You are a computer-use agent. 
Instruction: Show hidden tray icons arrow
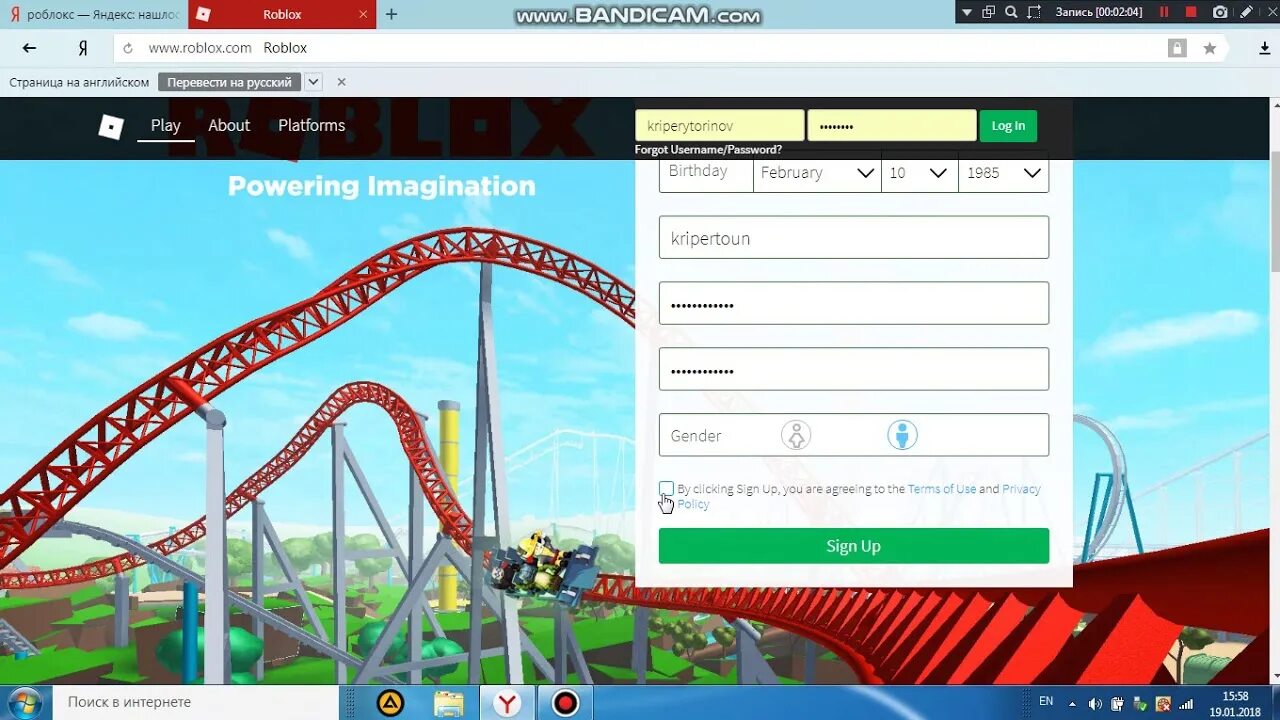pos(1072,704)
